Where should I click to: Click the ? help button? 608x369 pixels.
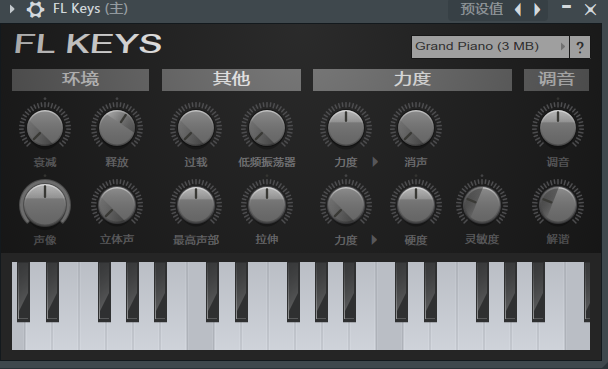point(580,47)
